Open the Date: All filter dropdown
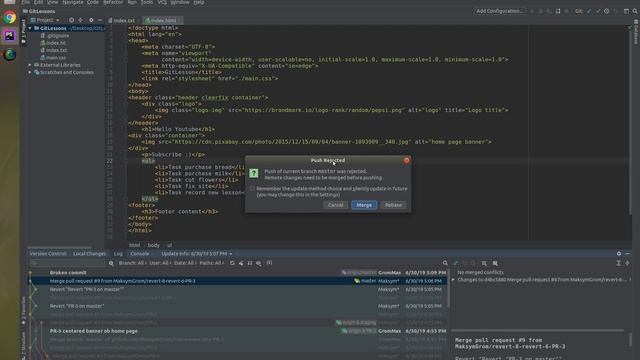The image size is (640, 360). tap(186, 263)
